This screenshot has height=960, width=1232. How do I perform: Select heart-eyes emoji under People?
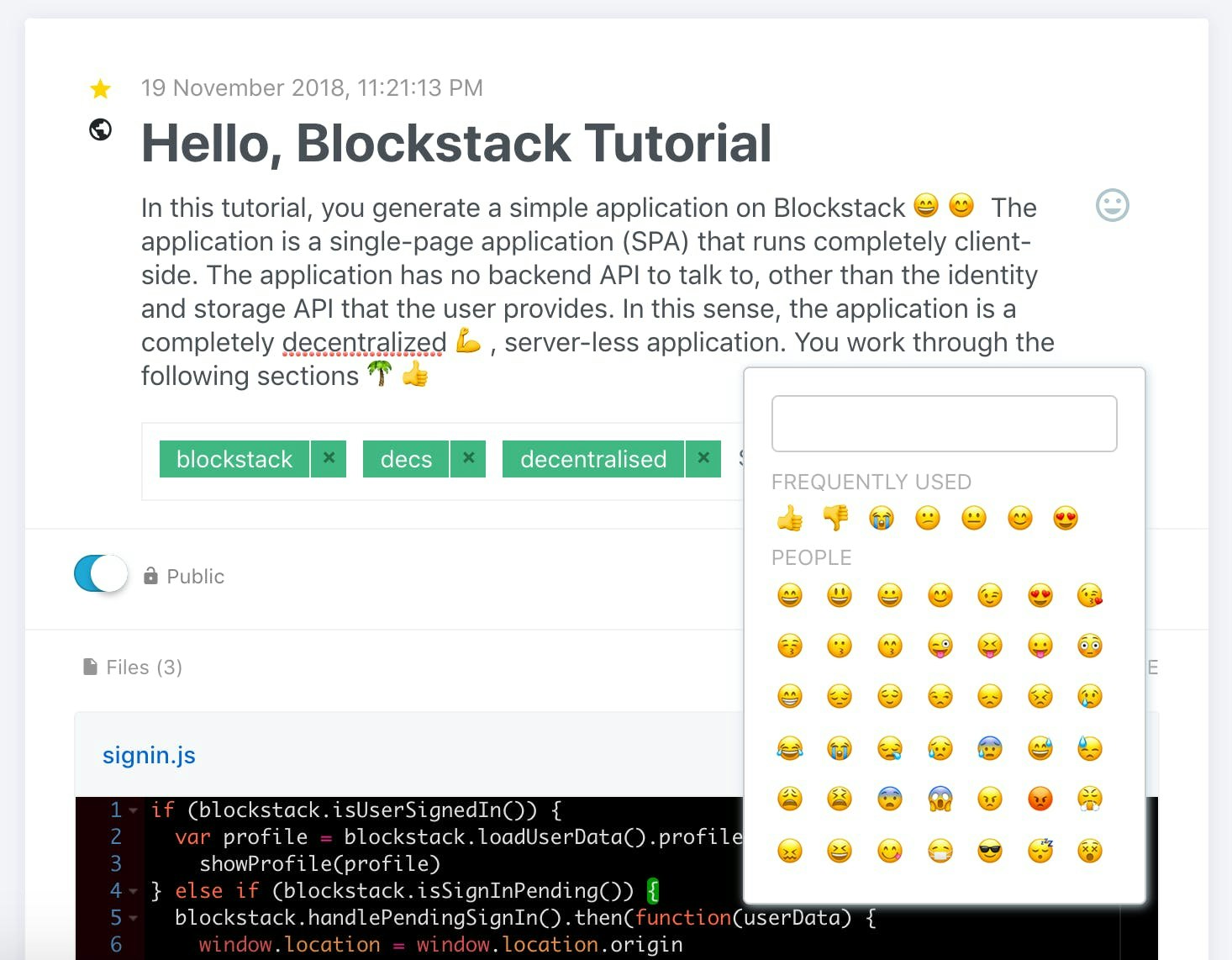[1040, 596]
